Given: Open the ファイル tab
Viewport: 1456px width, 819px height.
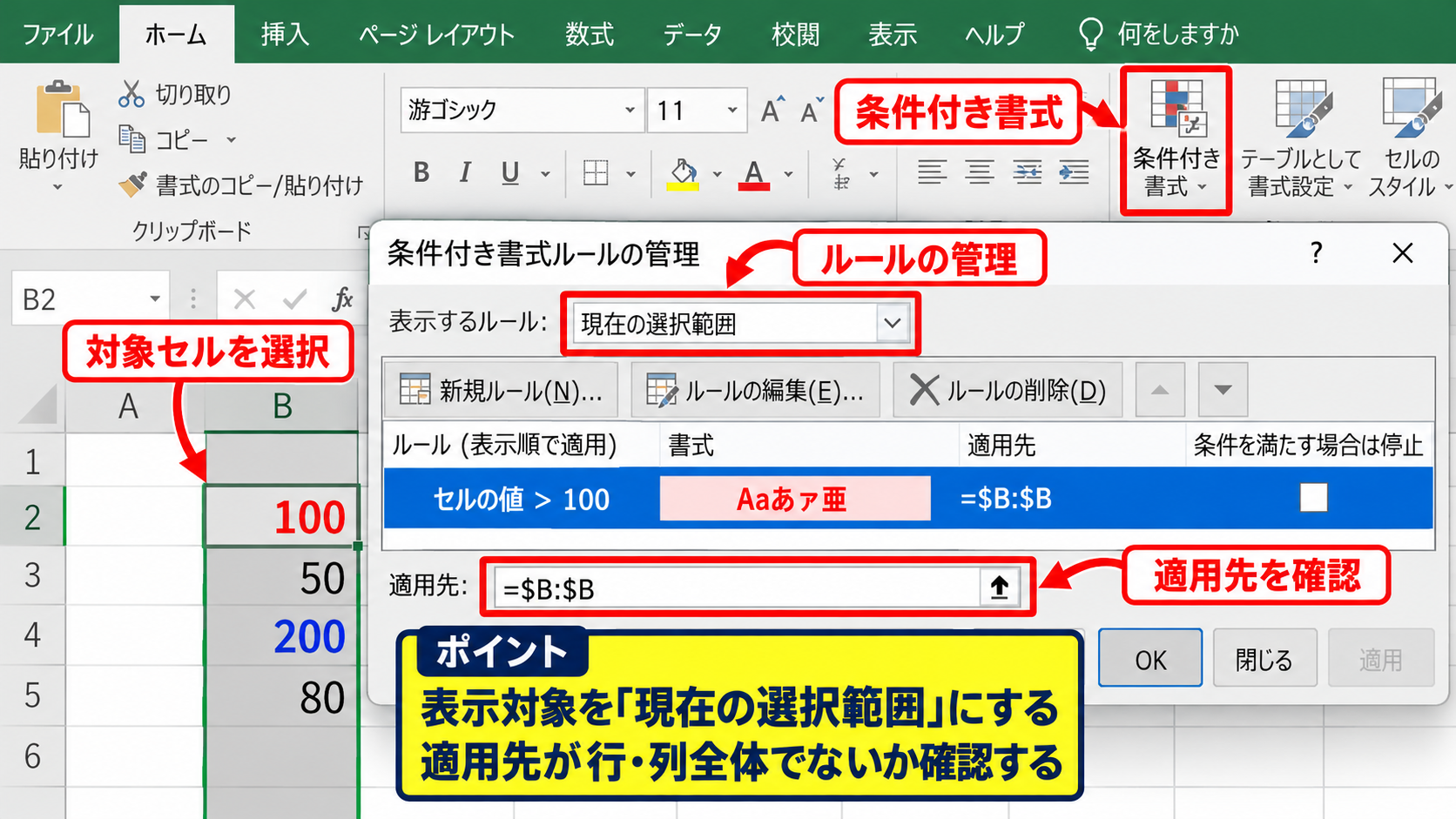Looking at the screenshot, I should point(57,34).
